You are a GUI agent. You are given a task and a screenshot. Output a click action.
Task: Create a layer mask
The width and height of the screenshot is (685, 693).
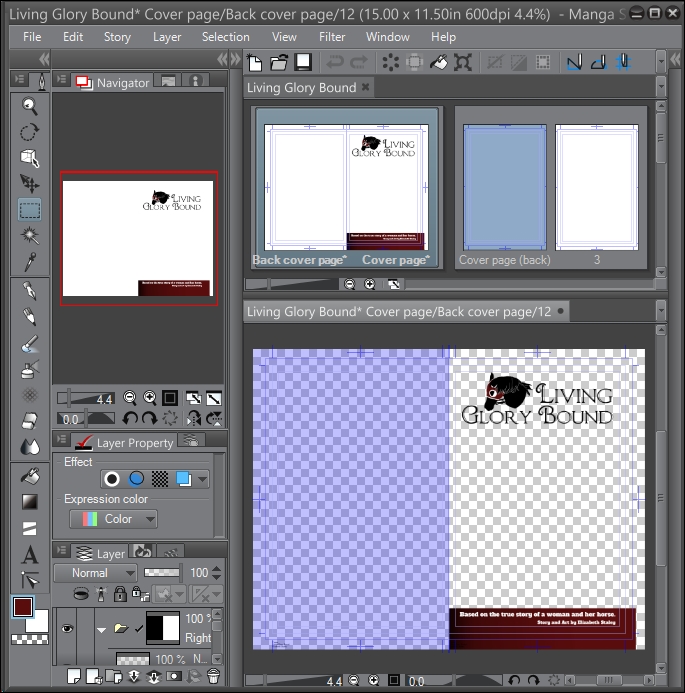point(174,676)
